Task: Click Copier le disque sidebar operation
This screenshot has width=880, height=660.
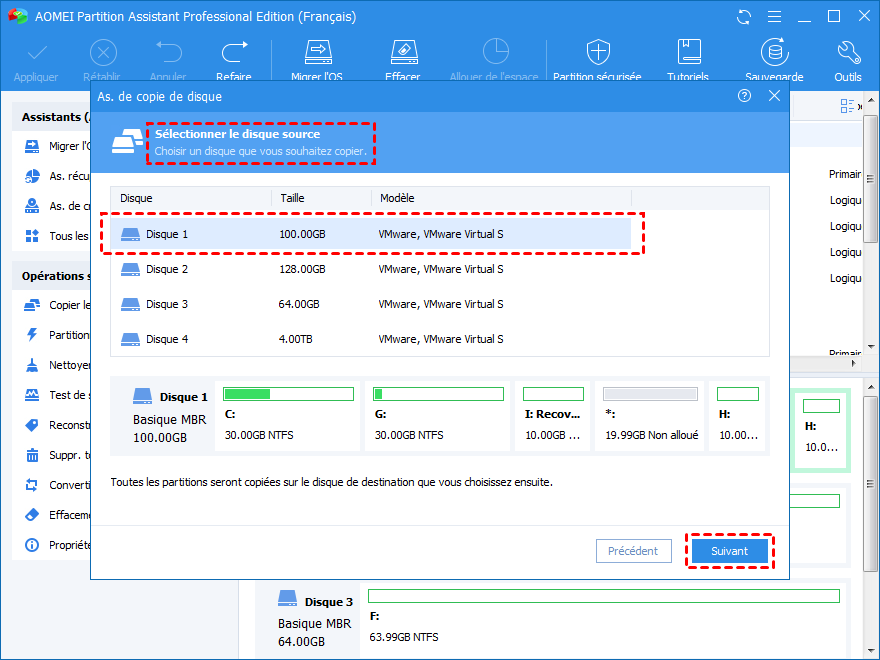Action: [x=57, y=305]
